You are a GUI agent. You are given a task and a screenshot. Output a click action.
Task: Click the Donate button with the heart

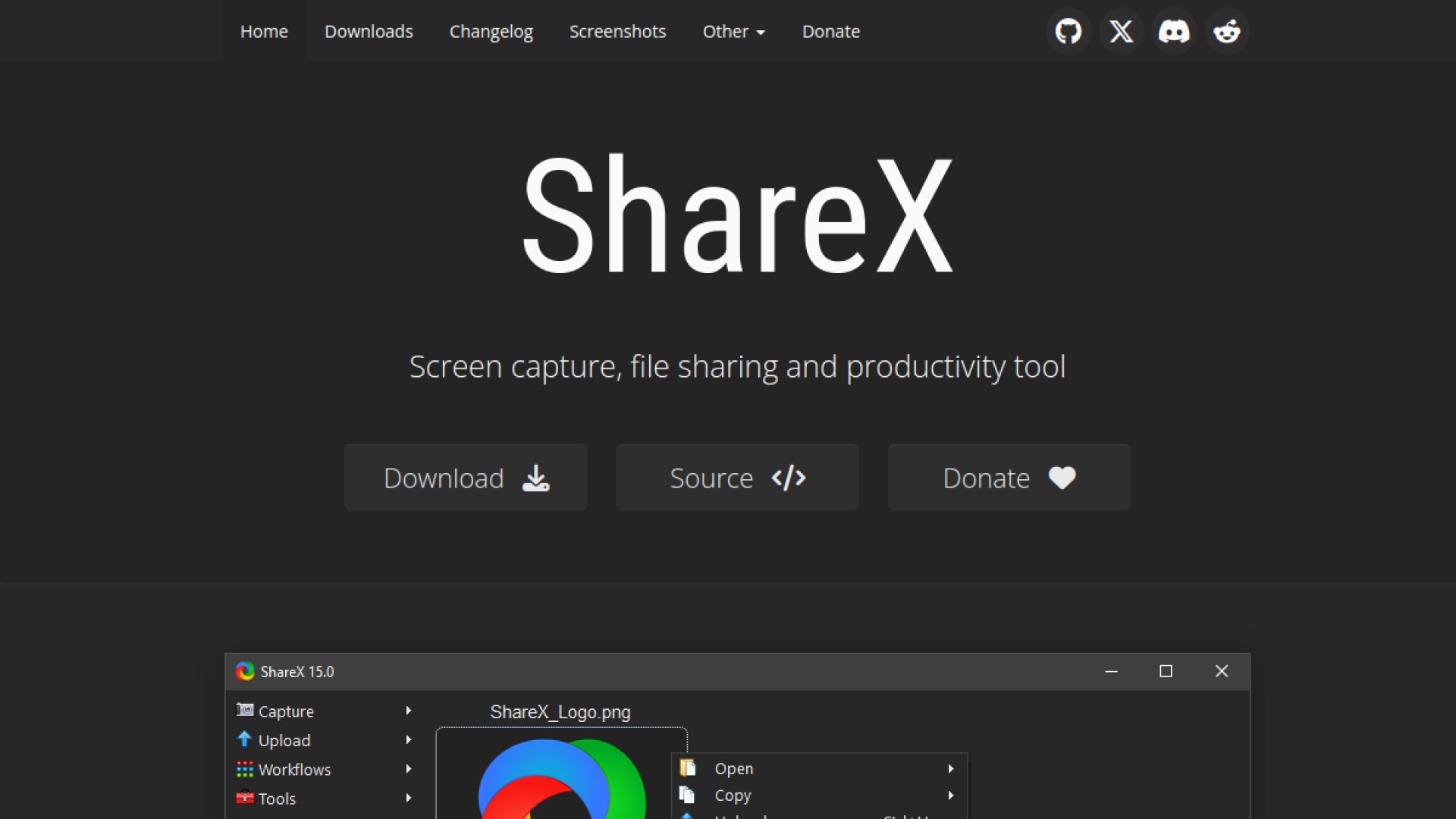[1009, 477]
